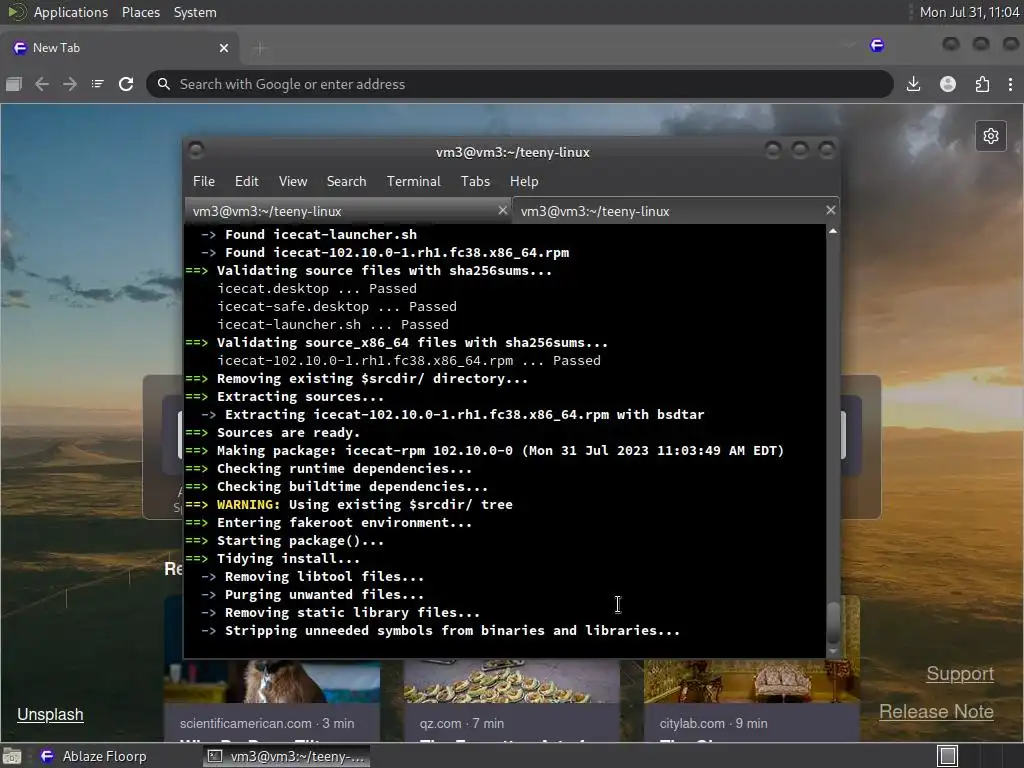Select the New Tab browser tab
The width and height of the screenshot is (1024, 768).
point(121,48)
